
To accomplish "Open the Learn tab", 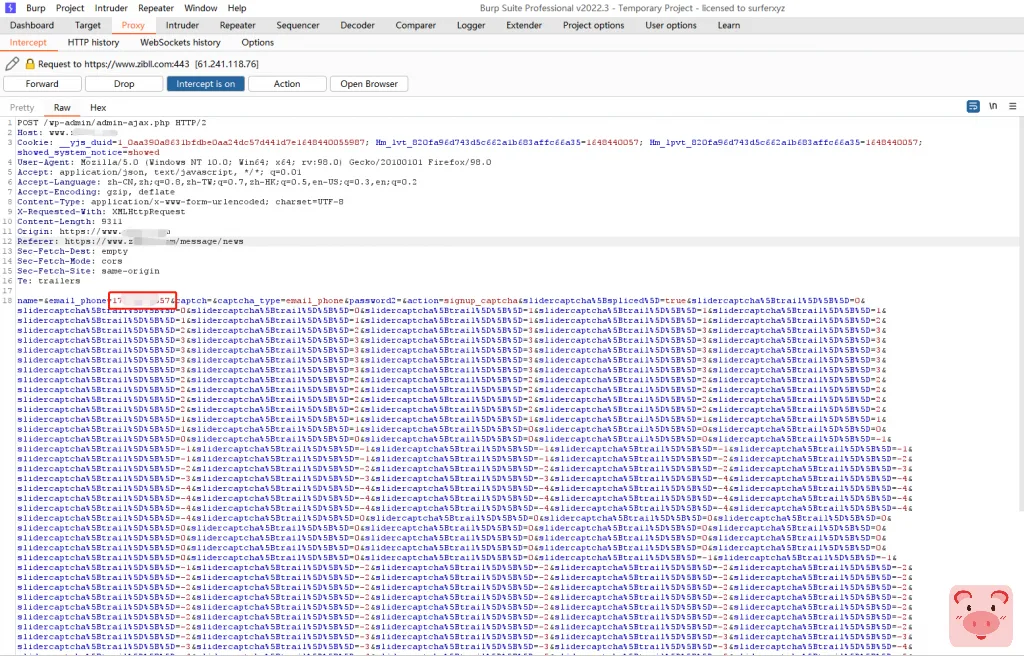I will [729, 25].
